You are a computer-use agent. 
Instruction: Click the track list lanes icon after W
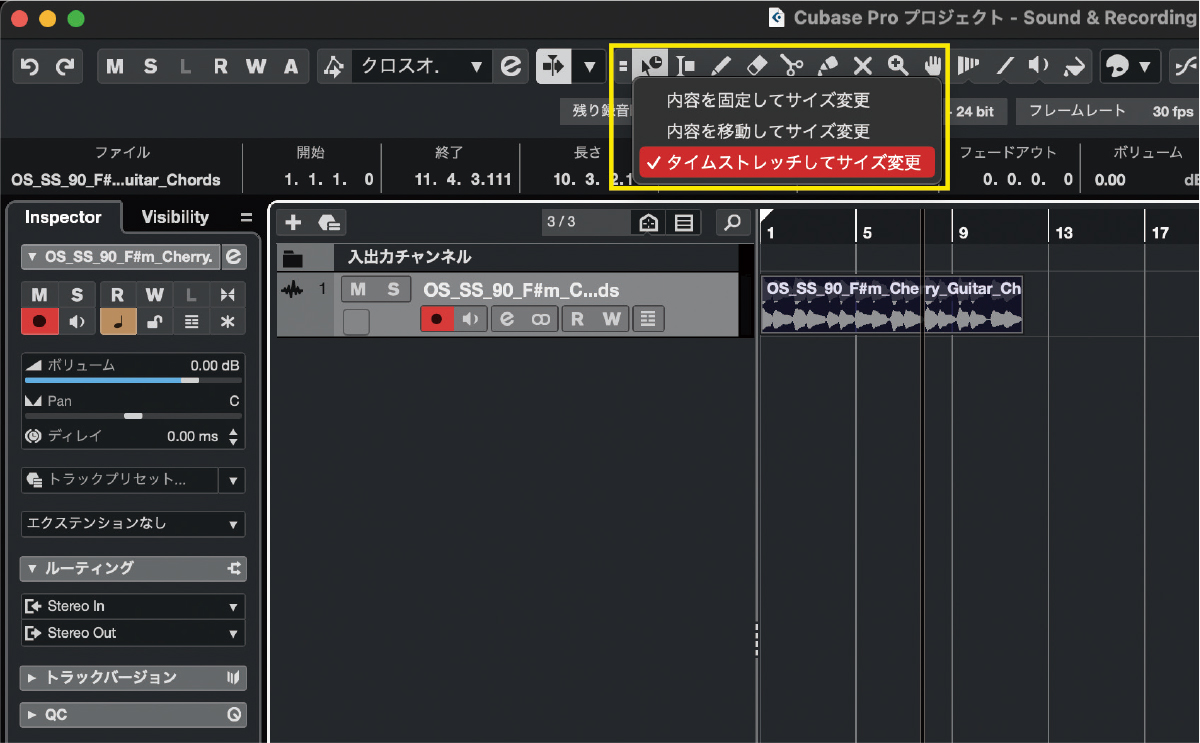(648, 319)
